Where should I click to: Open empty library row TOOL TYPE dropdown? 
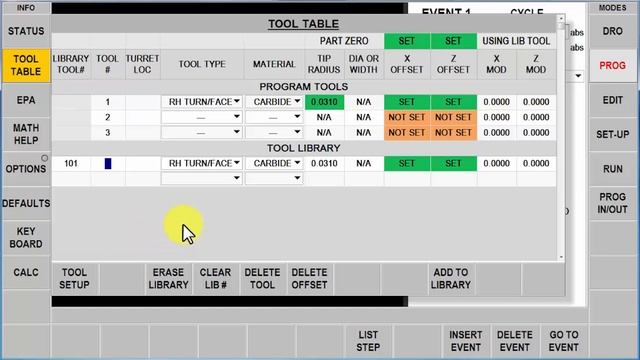[x=202, y=178]
